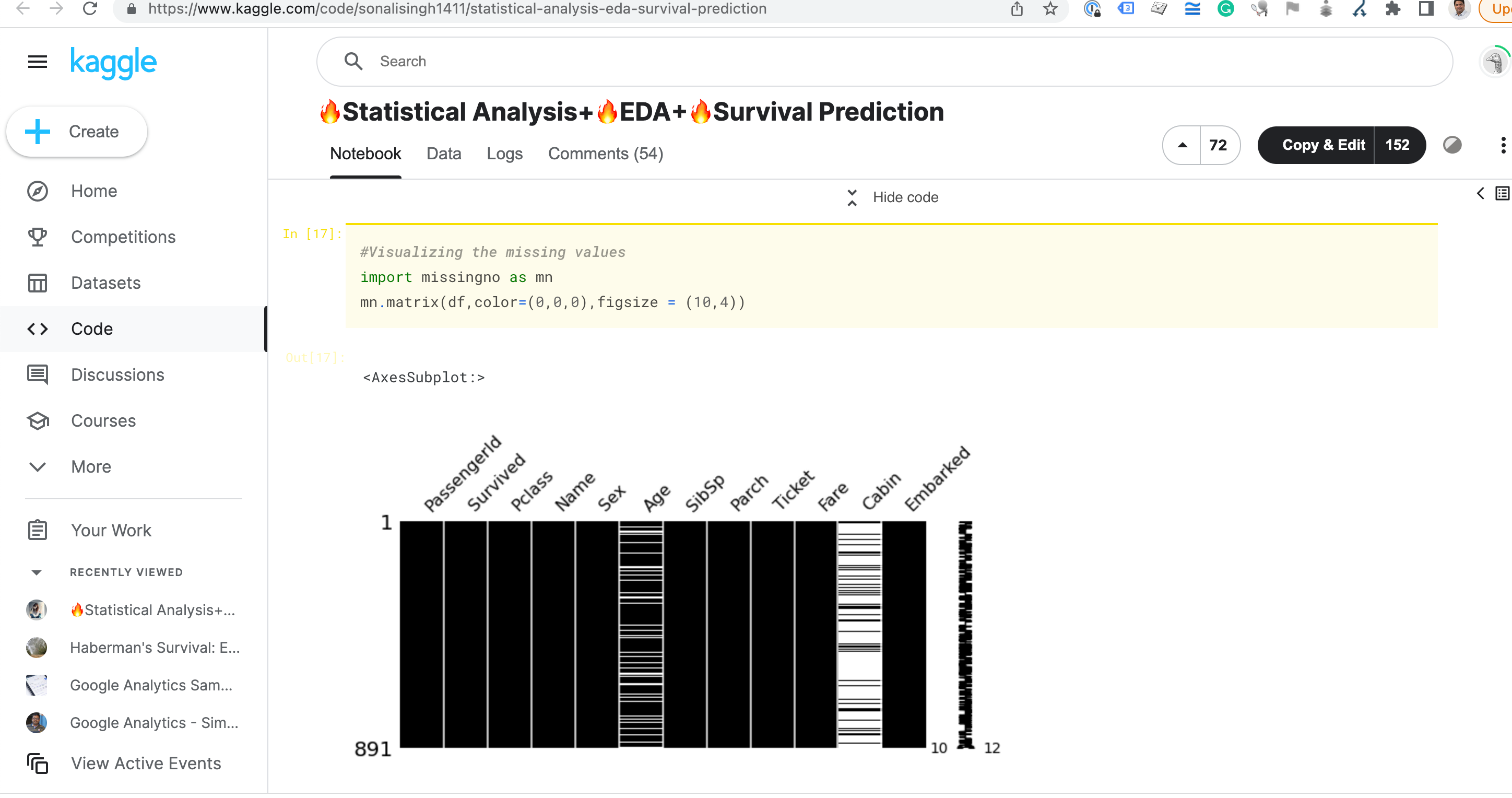The width and height of the screenshot is (1512, 798).
Task: Open Discussions from the sidebar
Action: pos(37,374)
